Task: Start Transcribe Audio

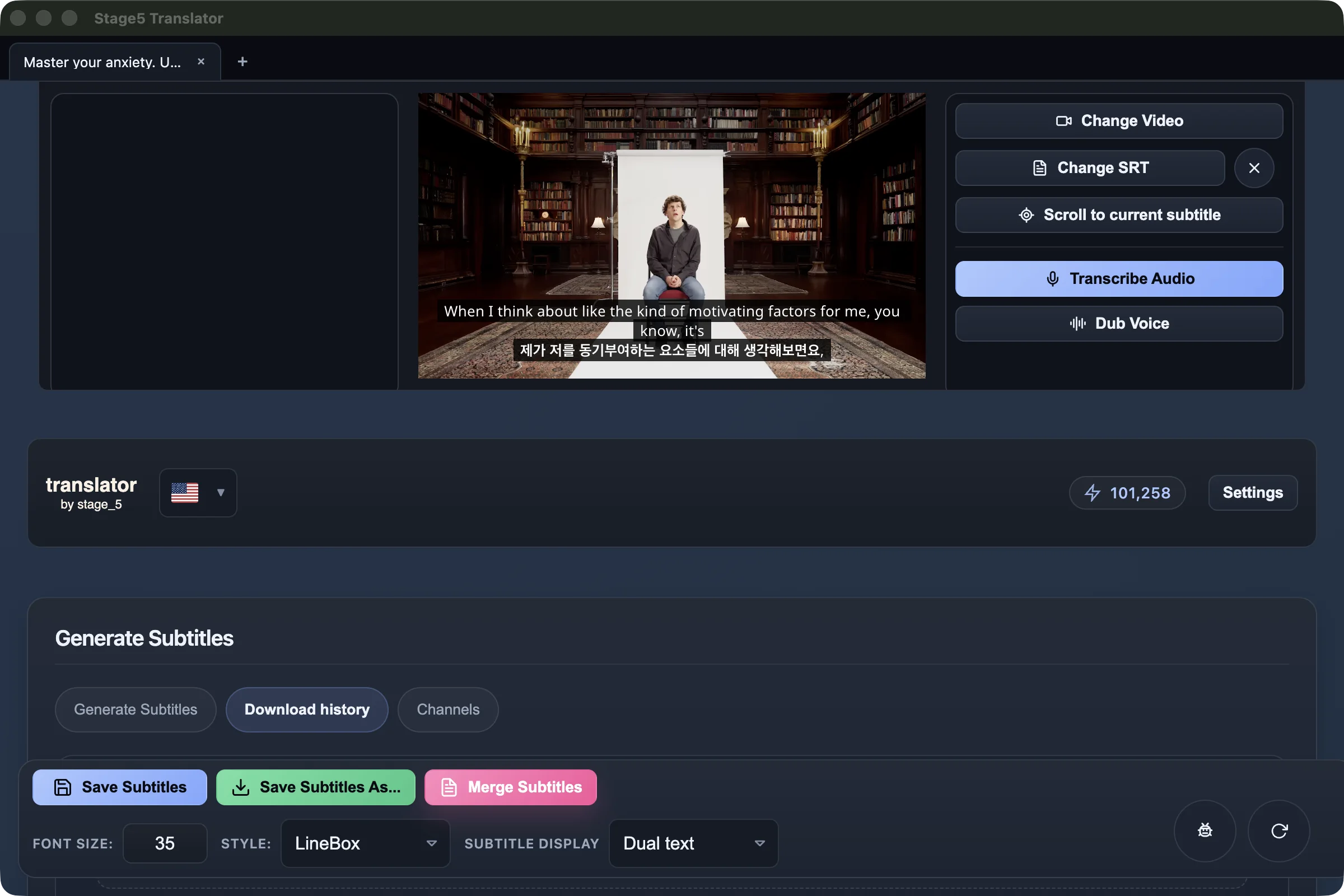Action: click(x=1119, y=279)
